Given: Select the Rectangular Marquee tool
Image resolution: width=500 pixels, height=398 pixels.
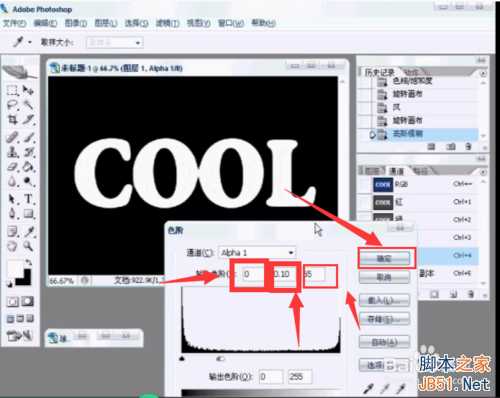Looking at the screenshot, I should (x=13, y=90).
